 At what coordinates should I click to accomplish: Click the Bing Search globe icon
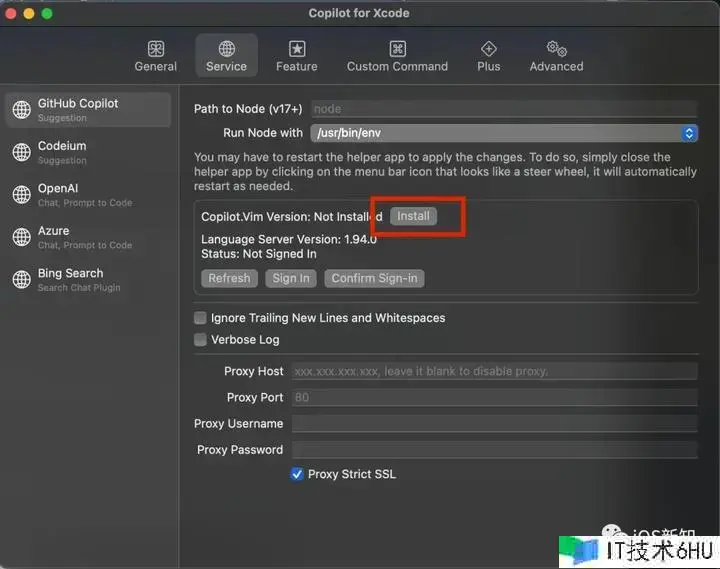point(22,279)
